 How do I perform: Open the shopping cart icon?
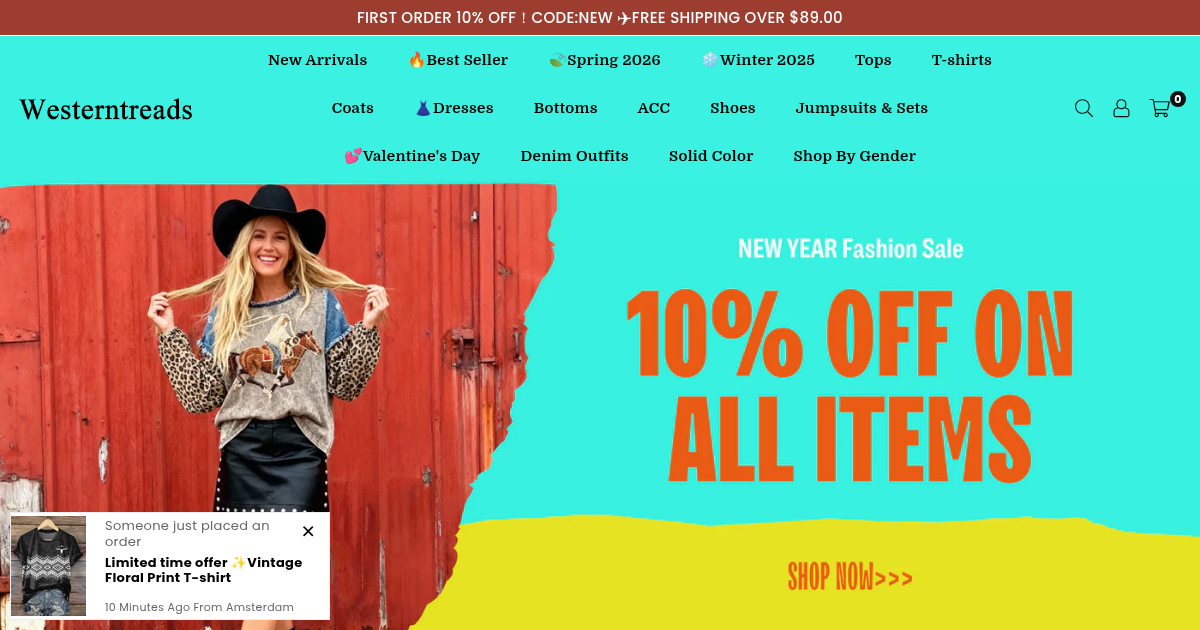pos(1160,108)
